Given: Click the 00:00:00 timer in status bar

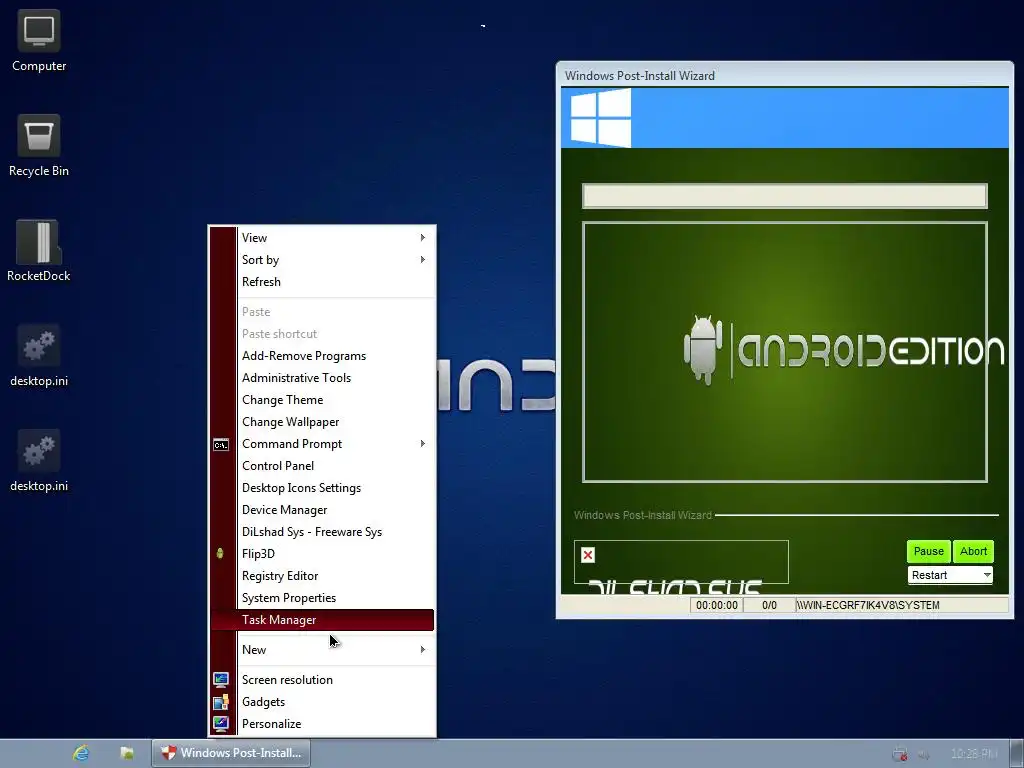Looking at the screenshot, I should click(716, 605).
